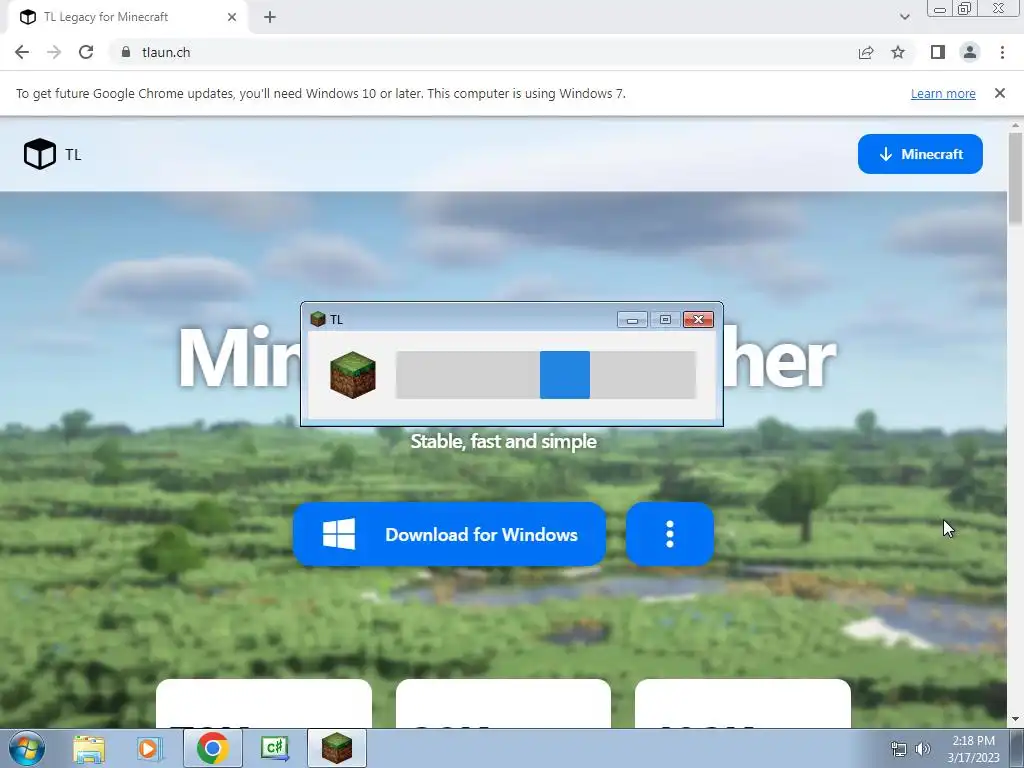Maximize the TL loading window
The width and height of the screenshot is (1024, 768).
[x=665, y=319]
